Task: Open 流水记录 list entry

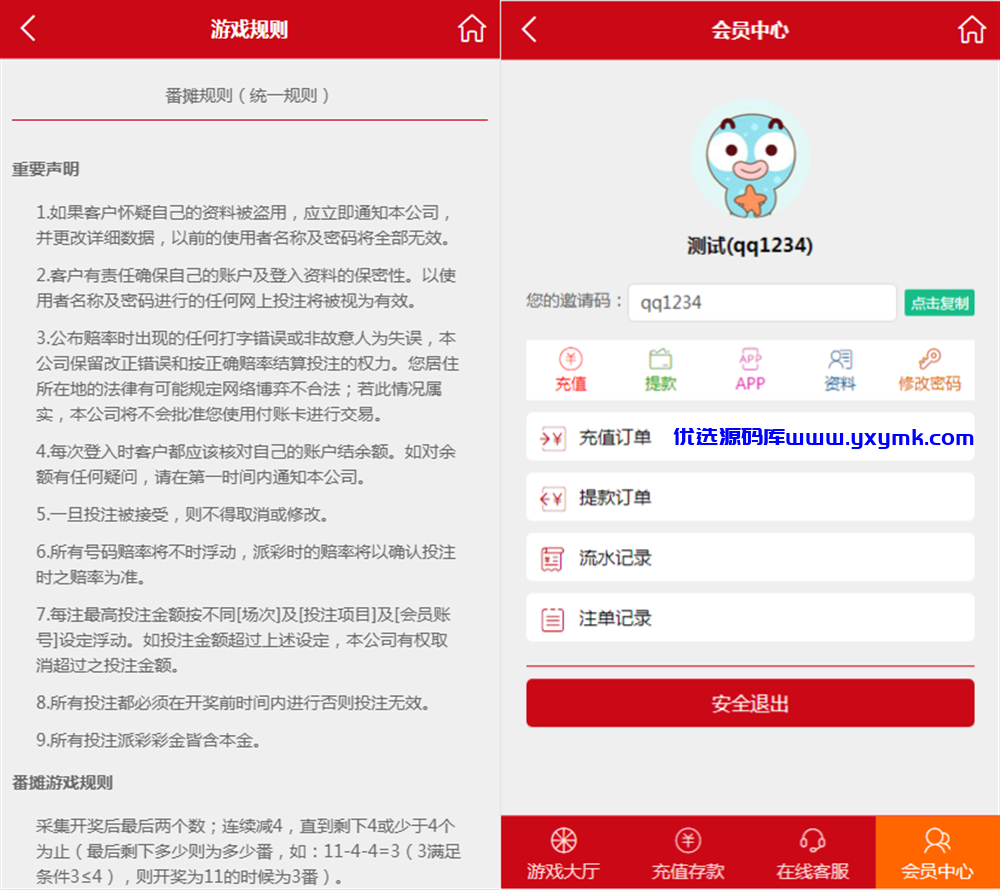Action: [750, 558]
